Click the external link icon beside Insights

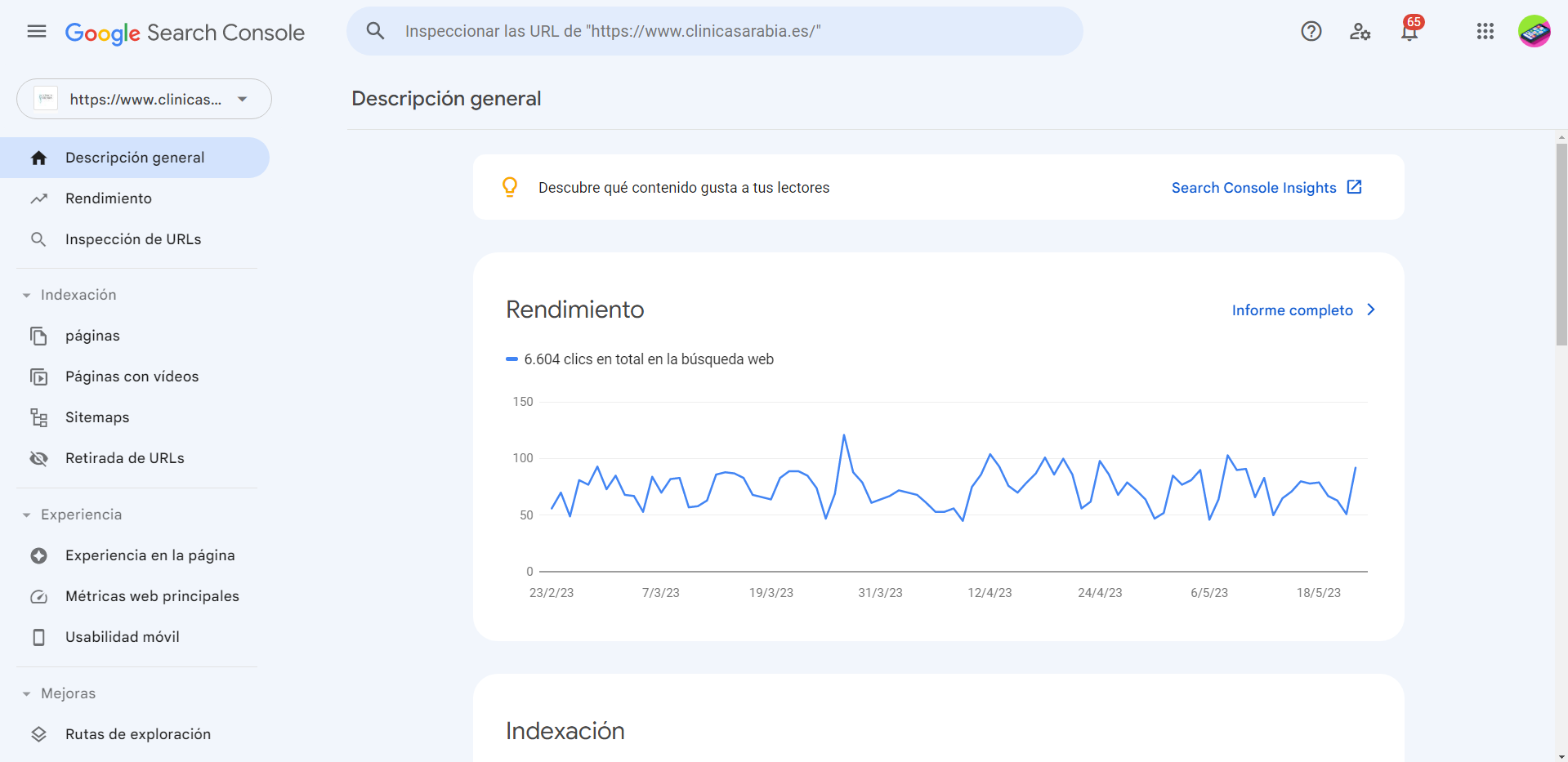(x=1354, y=187)
